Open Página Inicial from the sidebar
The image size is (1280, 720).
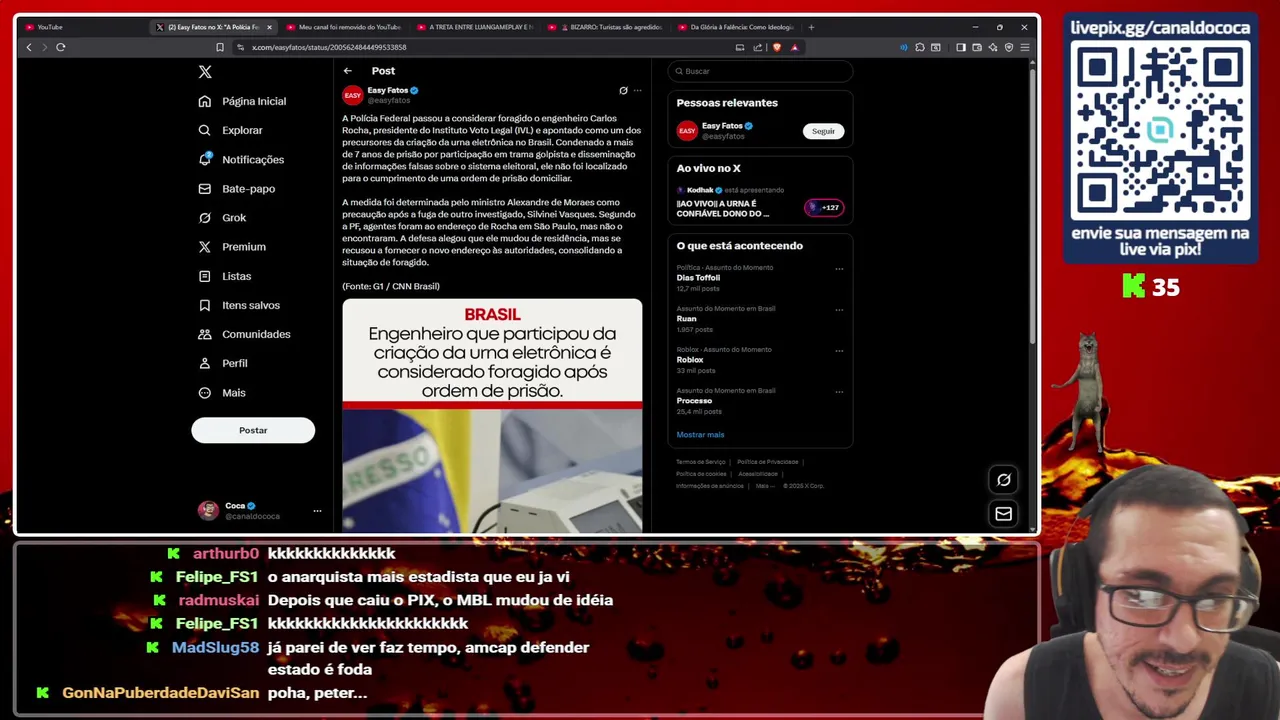pyautogui.click(x=242, y=101)
